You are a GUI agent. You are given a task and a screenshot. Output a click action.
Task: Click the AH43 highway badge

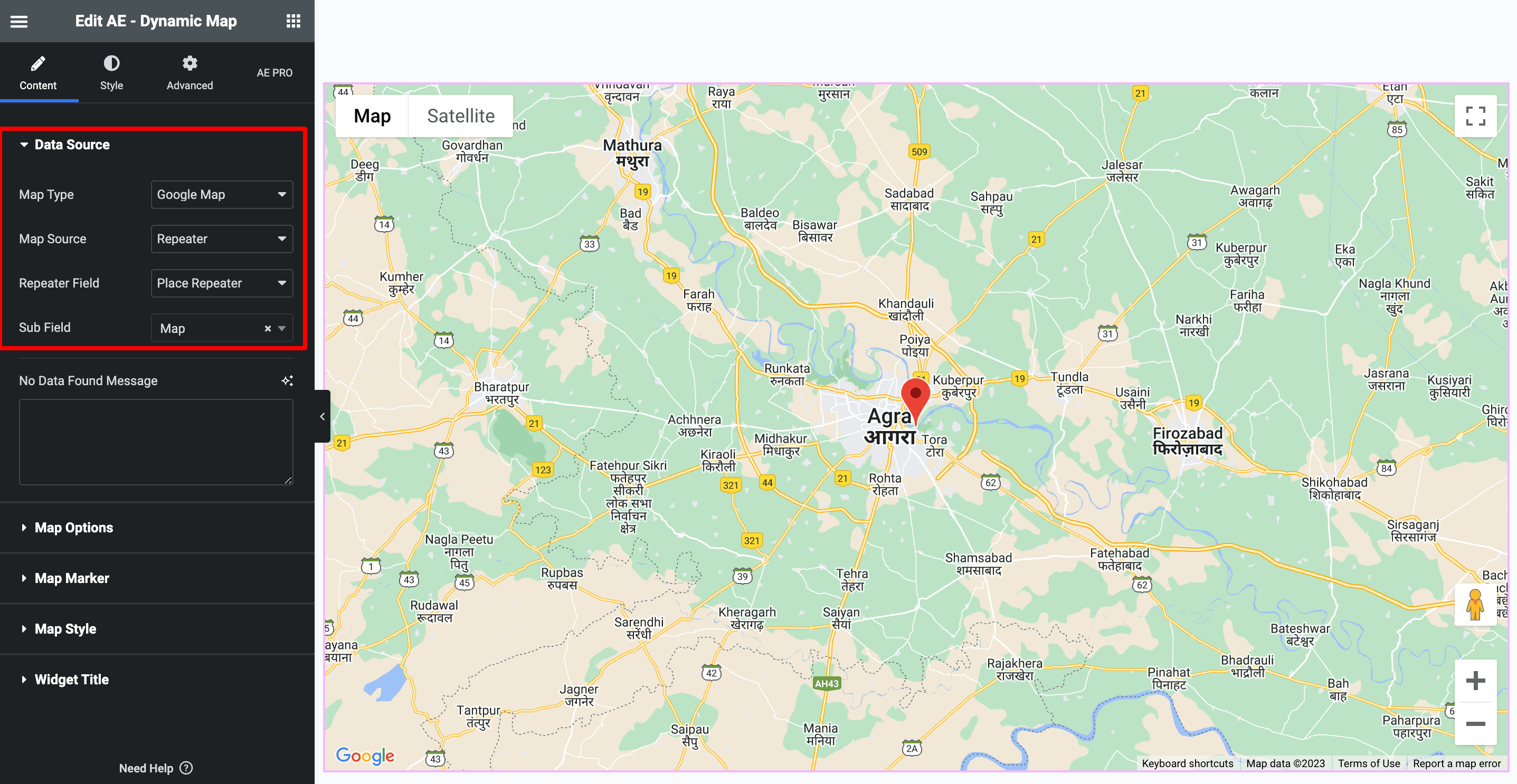point(826,683)
